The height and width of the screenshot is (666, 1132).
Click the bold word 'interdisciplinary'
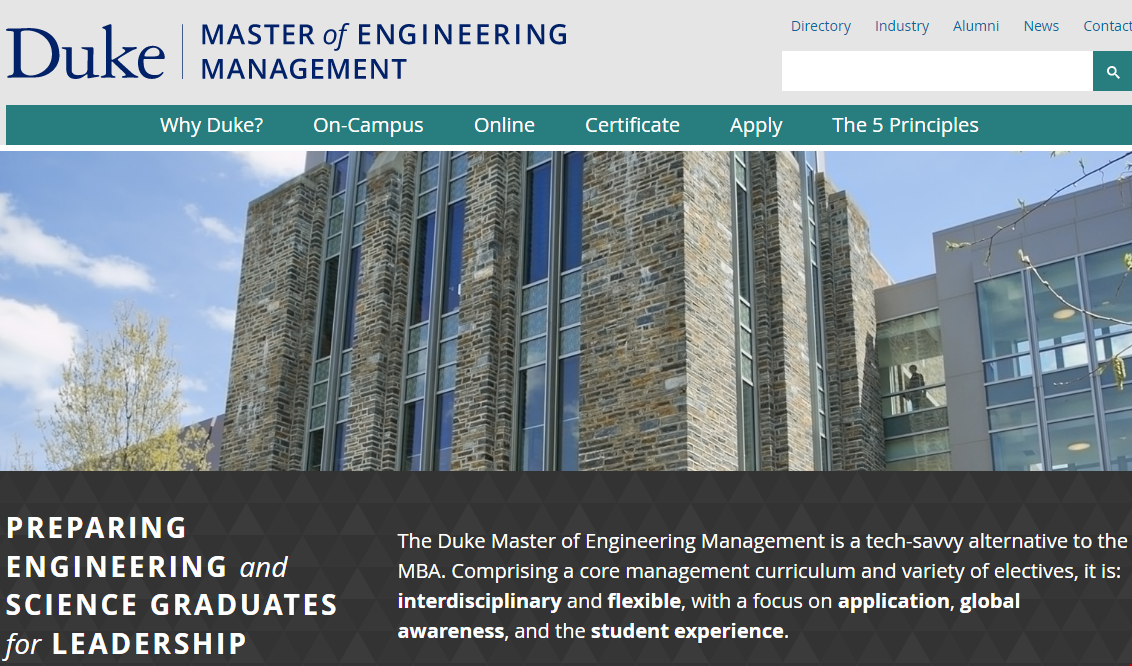pos(479,601)
